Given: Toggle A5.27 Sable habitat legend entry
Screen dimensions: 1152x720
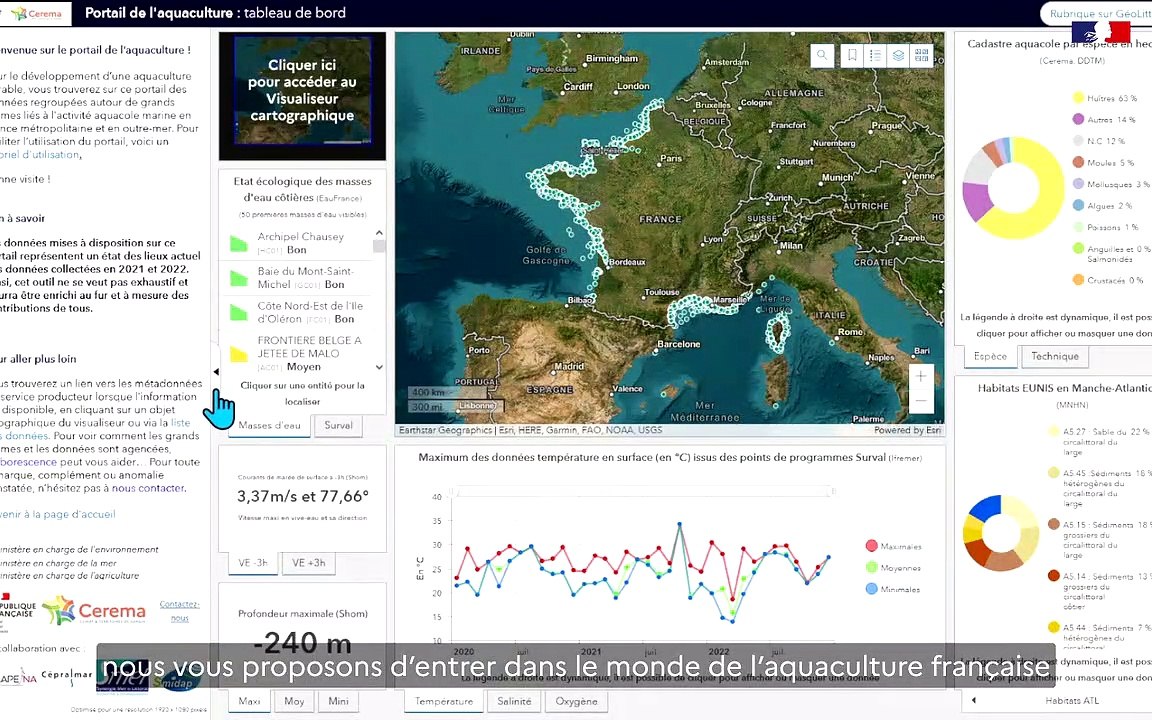Looking at the screenshot, I should click(1099, 442).
